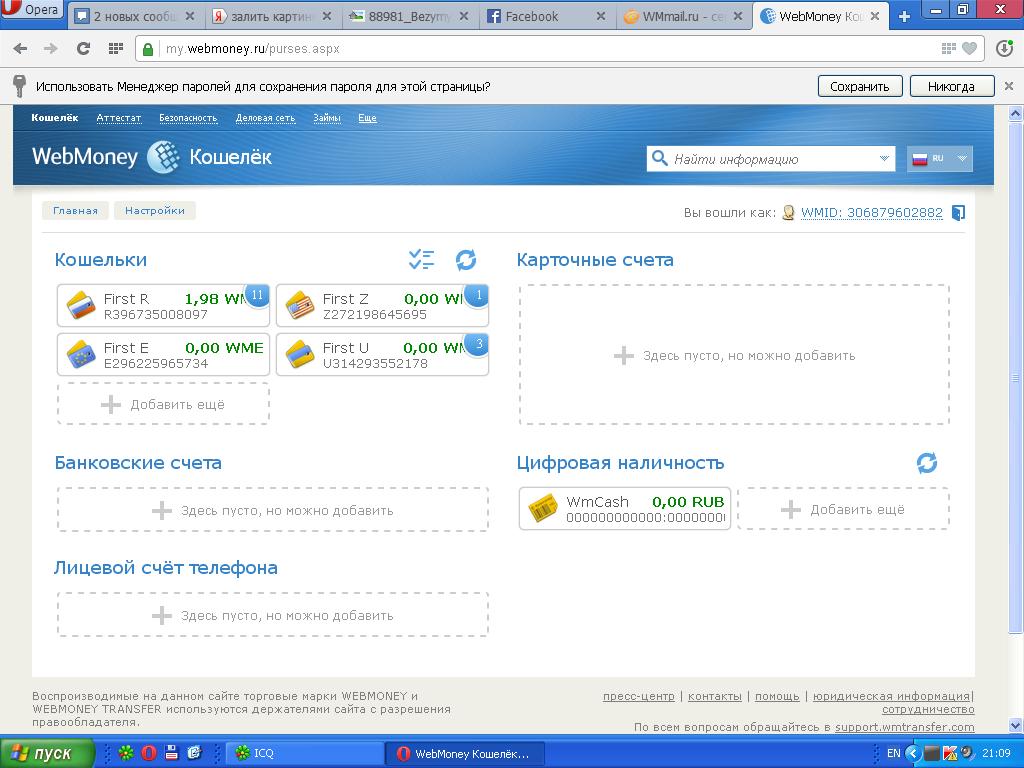Click the WebMoney globe logo
Screen dimensions: 1024x768
[163, 157]
